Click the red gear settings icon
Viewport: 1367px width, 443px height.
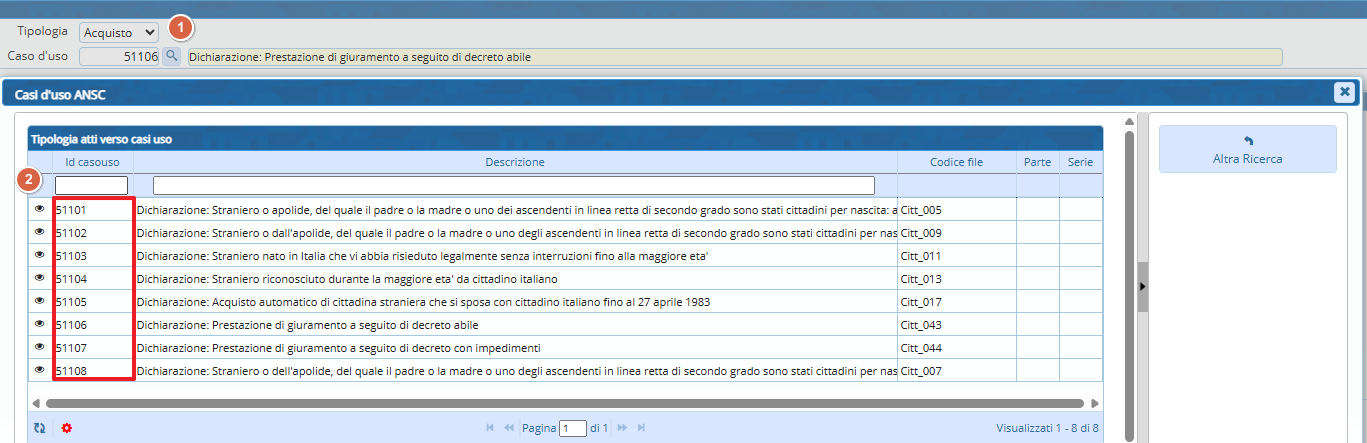point(67,428)
